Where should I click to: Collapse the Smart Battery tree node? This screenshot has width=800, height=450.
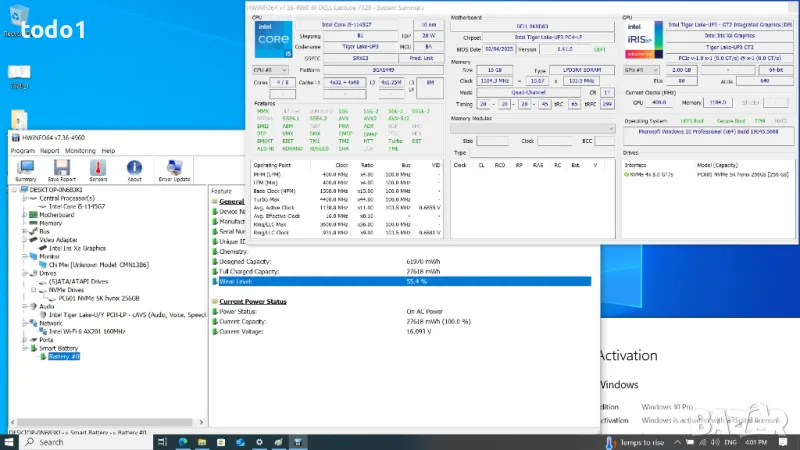click(24, 348)
